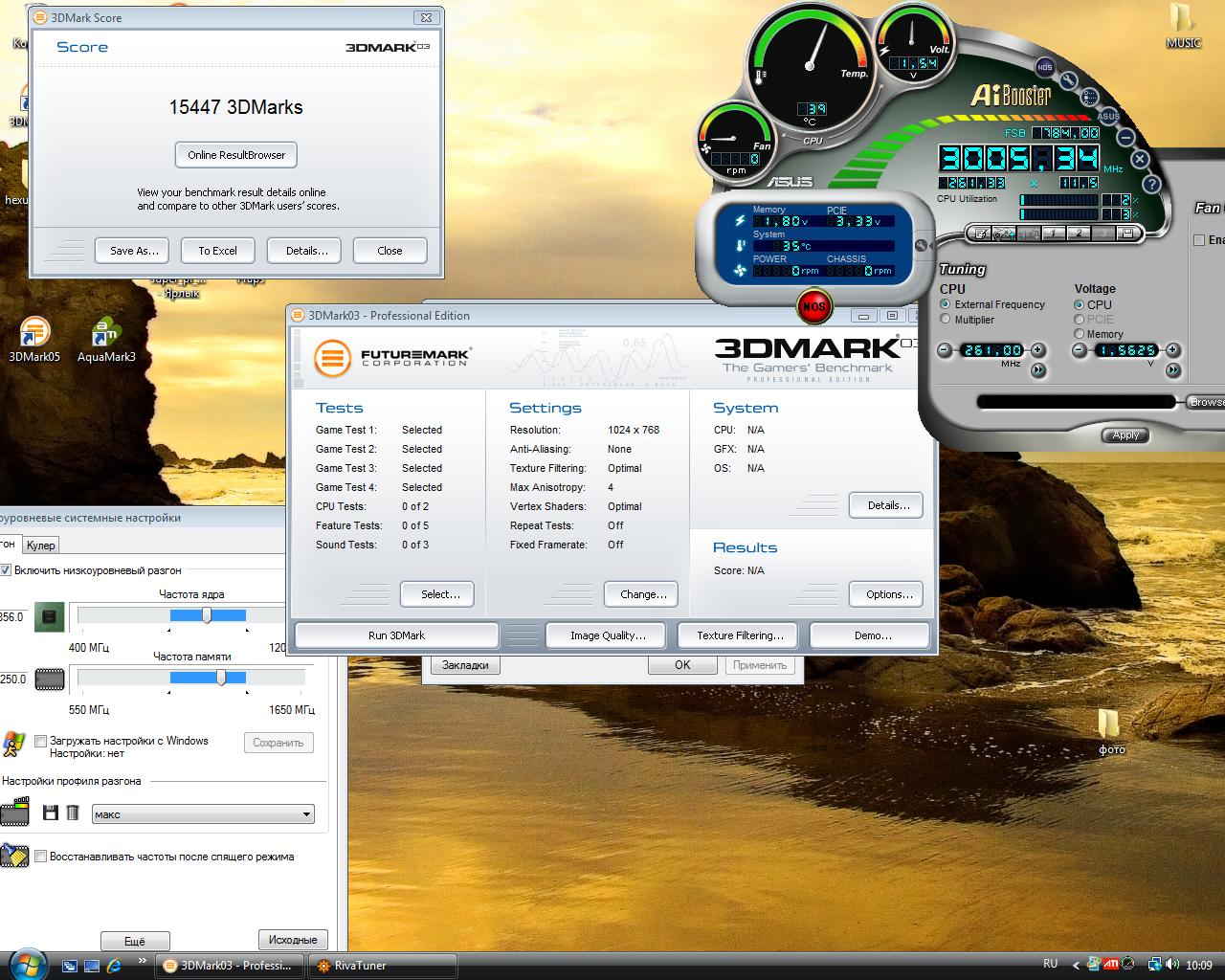Toggle Восстанавливать частоты после спящего режима checkbox
The width and height of the screenshot is (1225, 980).
41,857
